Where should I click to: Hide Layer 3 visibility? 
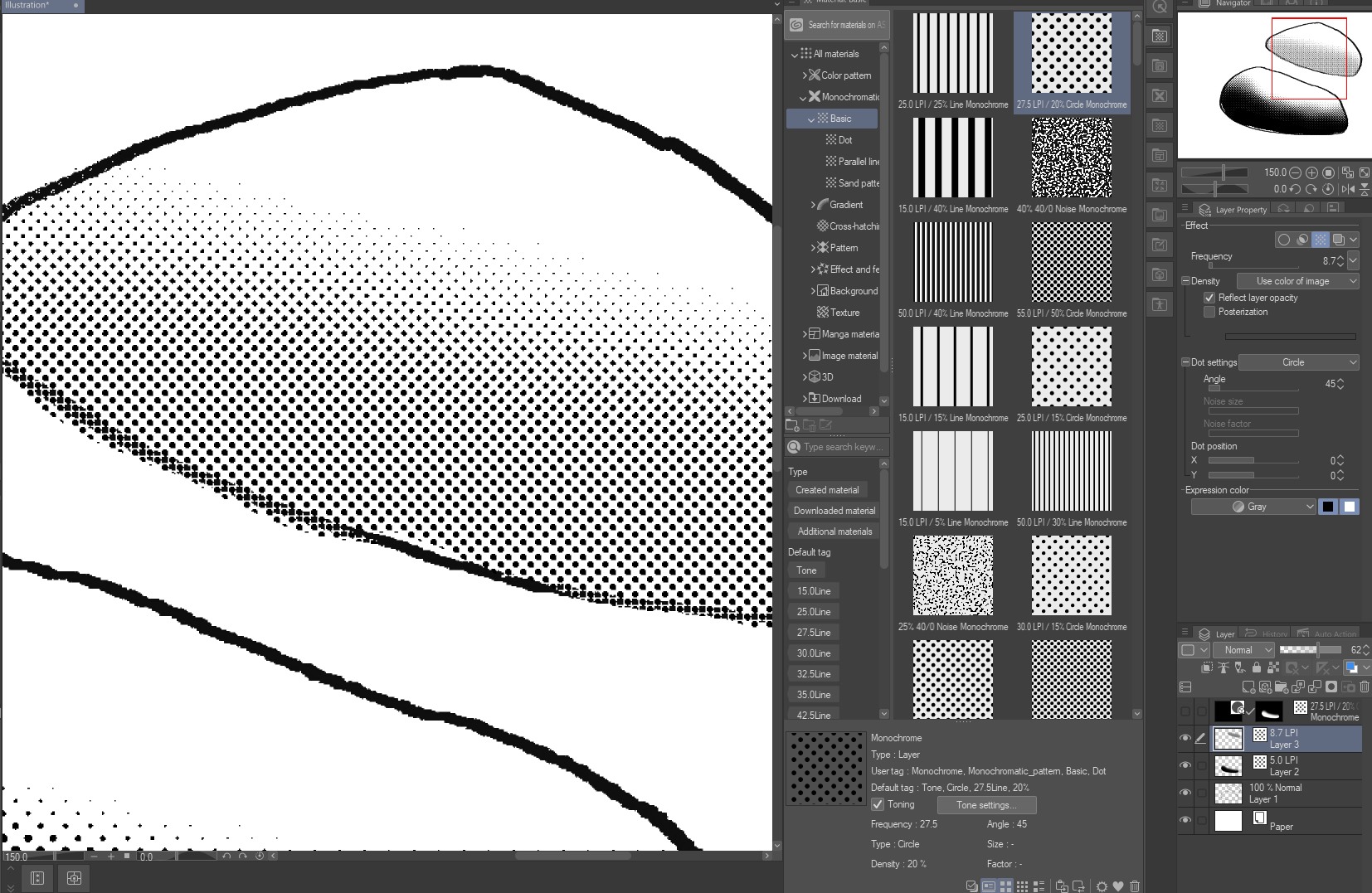(1185, 738)
